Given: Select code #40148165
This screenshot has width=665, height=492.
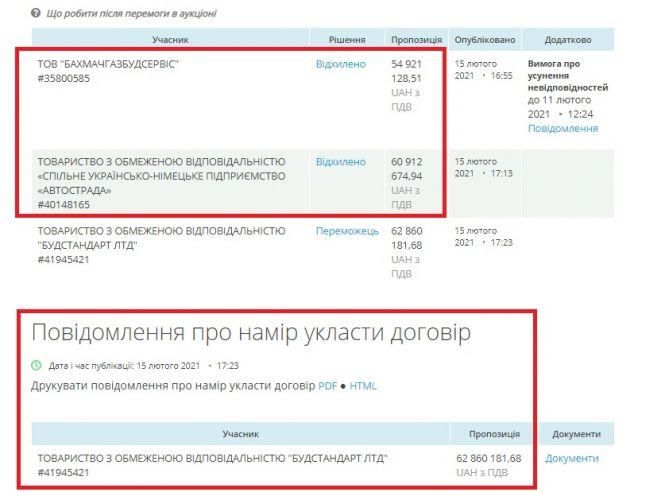Looking at the screenshot, I should (64, 205).
